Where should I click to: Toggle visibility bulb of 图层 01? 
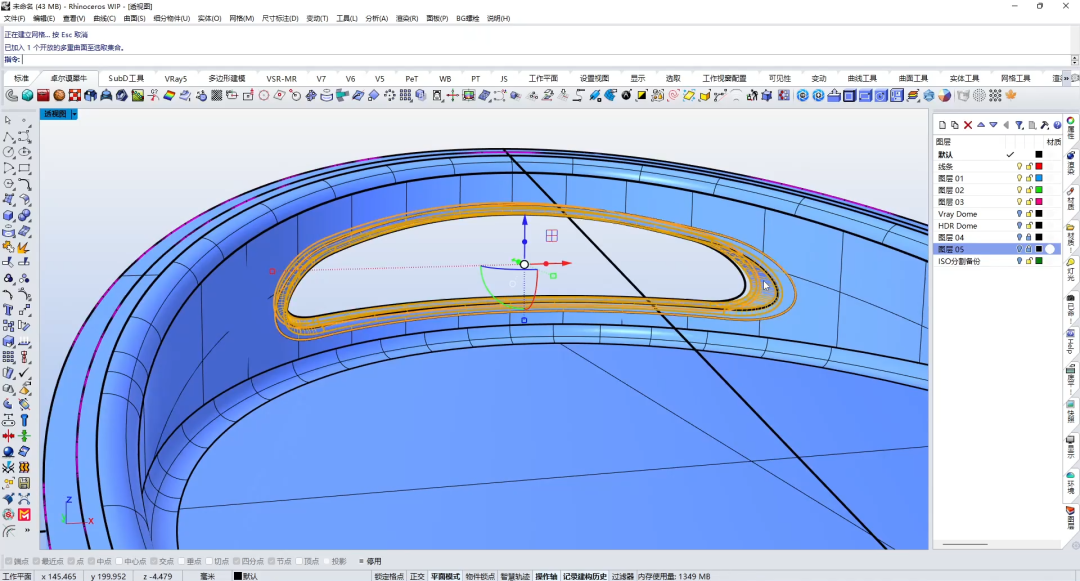coord(1019,178)
